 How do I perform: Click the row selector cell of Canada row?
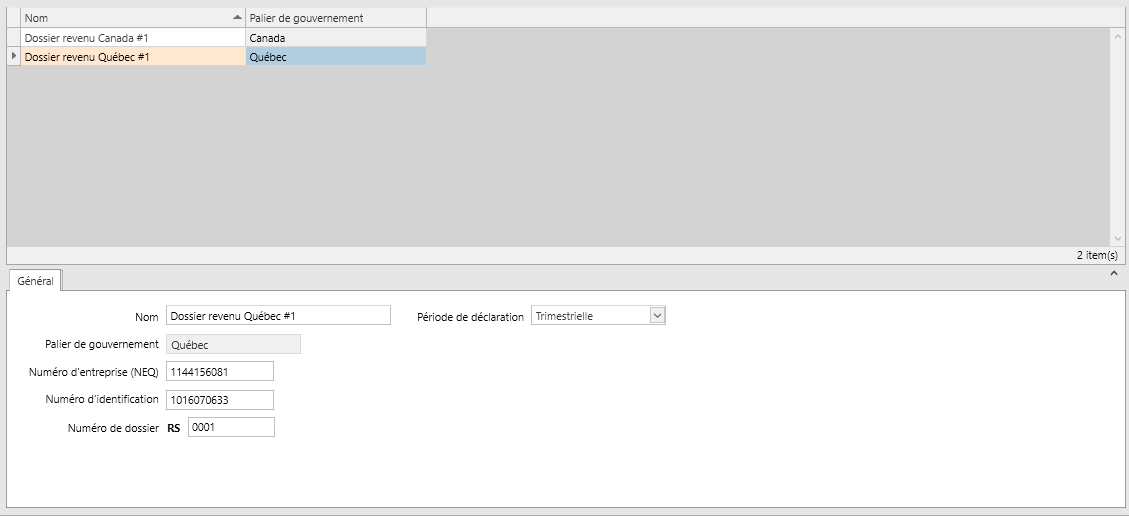tap(14, 38)
